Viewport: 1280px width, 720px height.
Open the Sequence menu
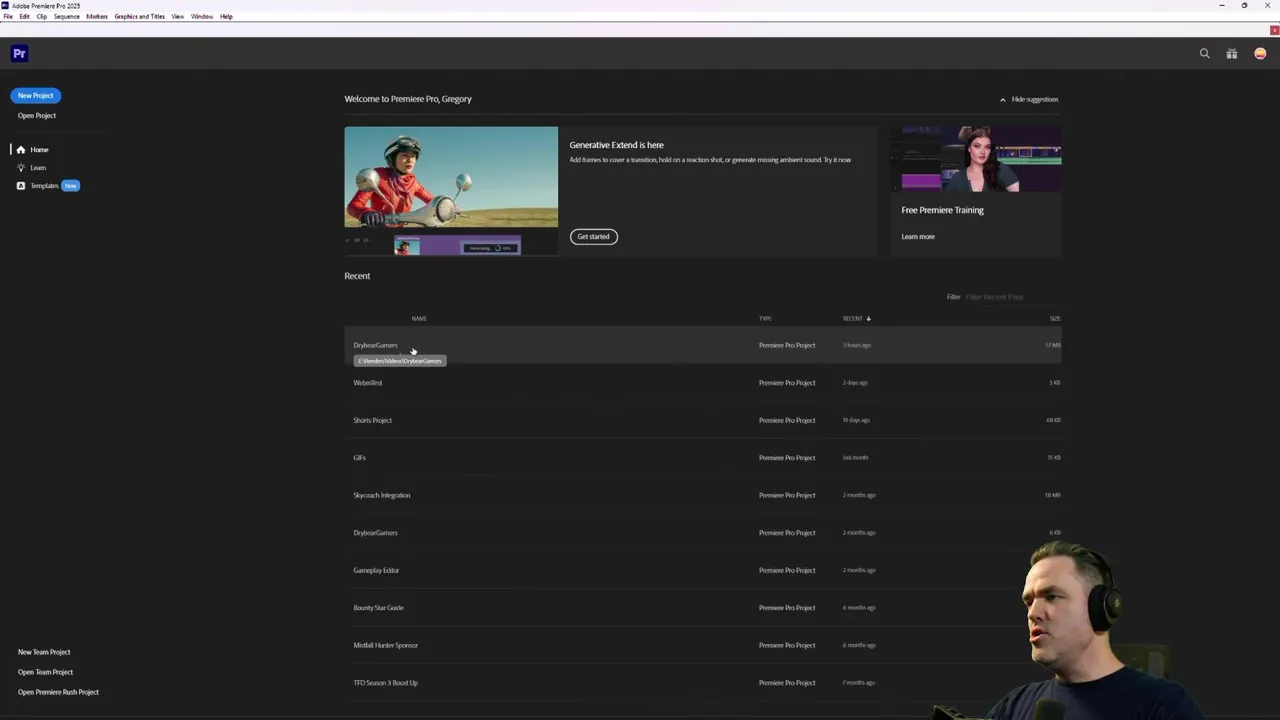(x=66, y=17)
